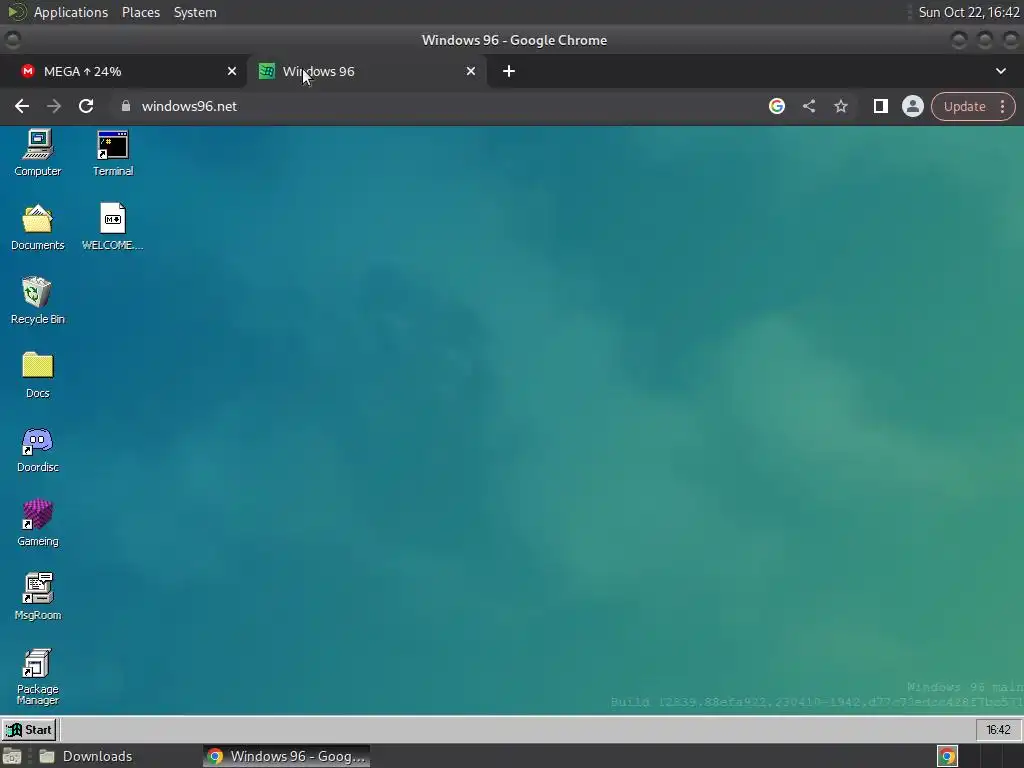This screenshot has height=768, width=1024.
Task: Open the Docs folder on desktop
Action: [x=38, y=375]
